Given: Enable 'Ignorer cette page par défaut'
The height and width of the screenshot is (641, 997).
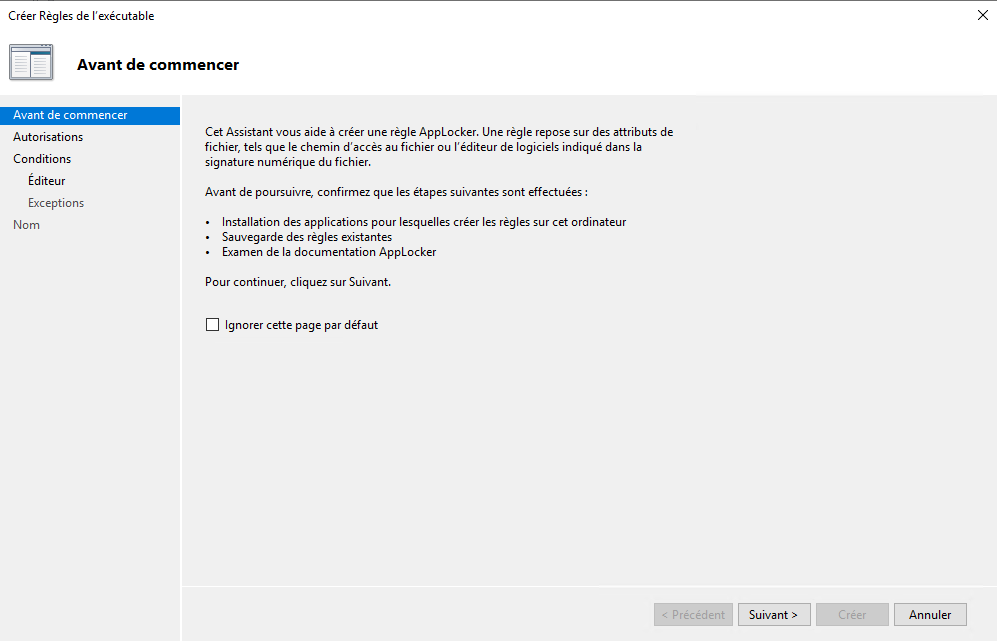Looking at the screenshot, I should 211,324.
